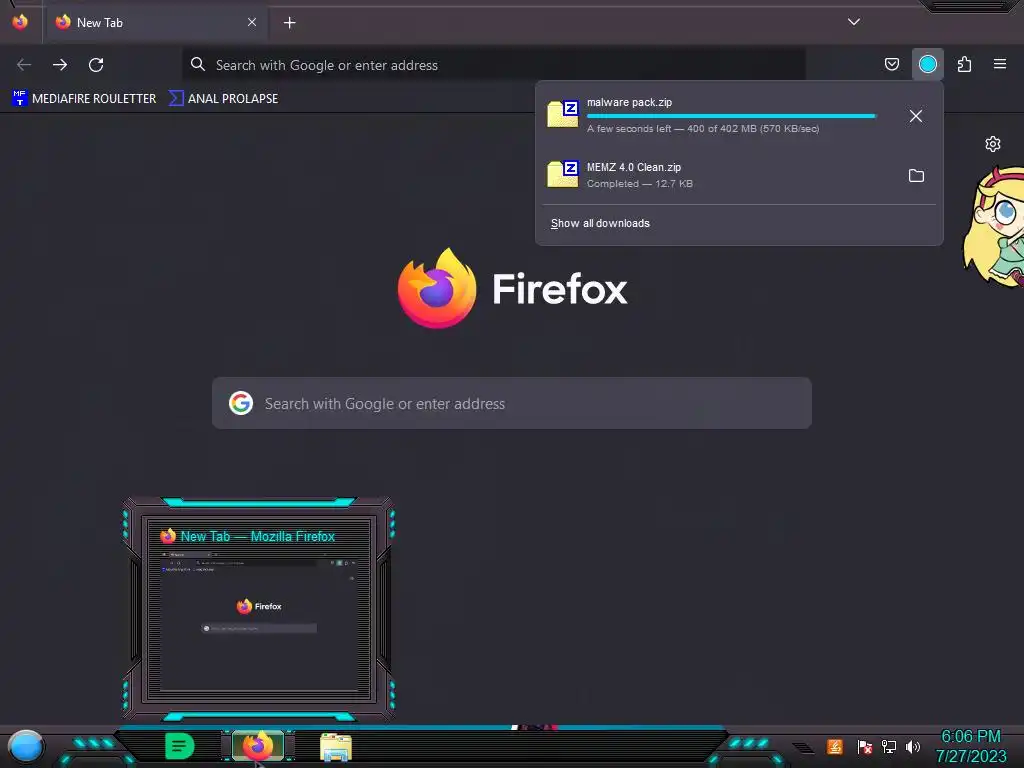Show MEMZ 4.0 Clean.zip in folder
Screen dimensions: 1024x768
(916, 176)
